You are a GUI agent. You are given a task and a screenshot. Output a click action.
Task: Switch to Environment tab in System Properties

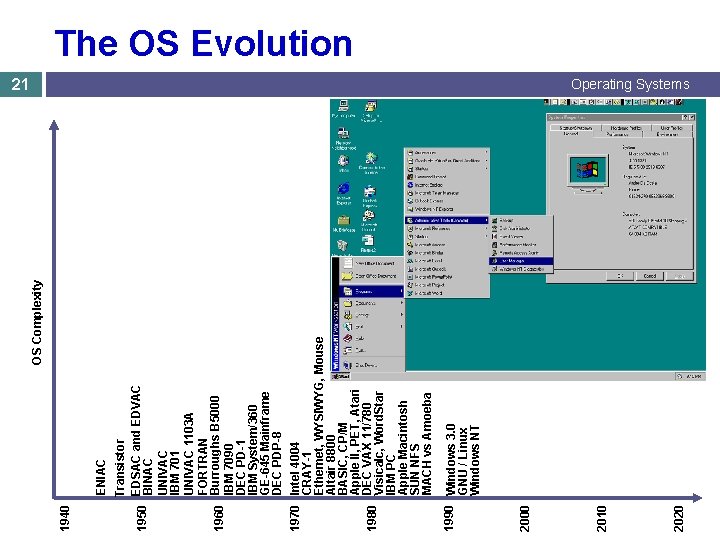[667, 135]
